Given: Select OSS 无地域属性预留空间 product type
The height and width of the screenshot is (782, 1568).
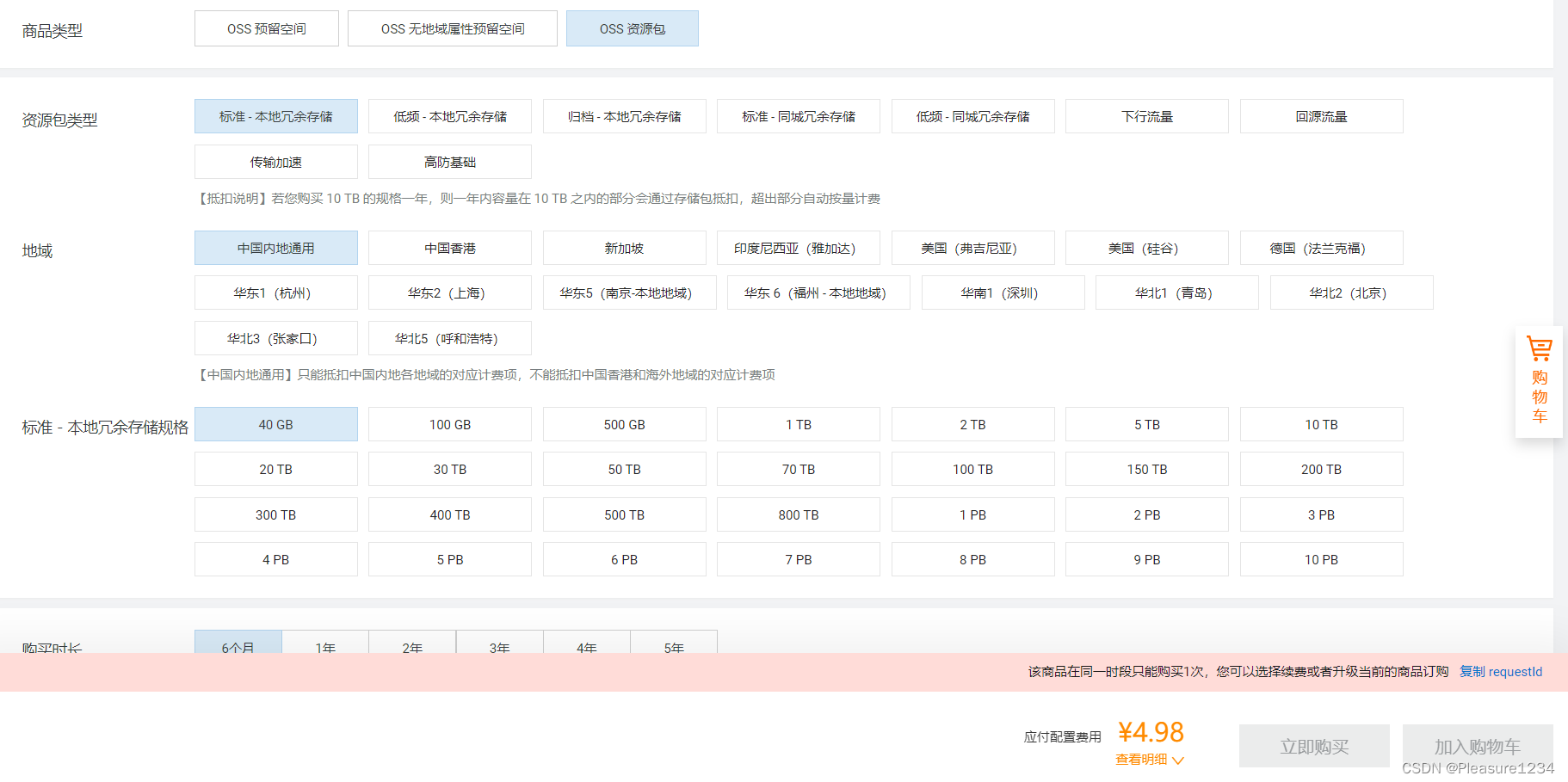Looking at the screenshot, I should [x=453, y=28].
